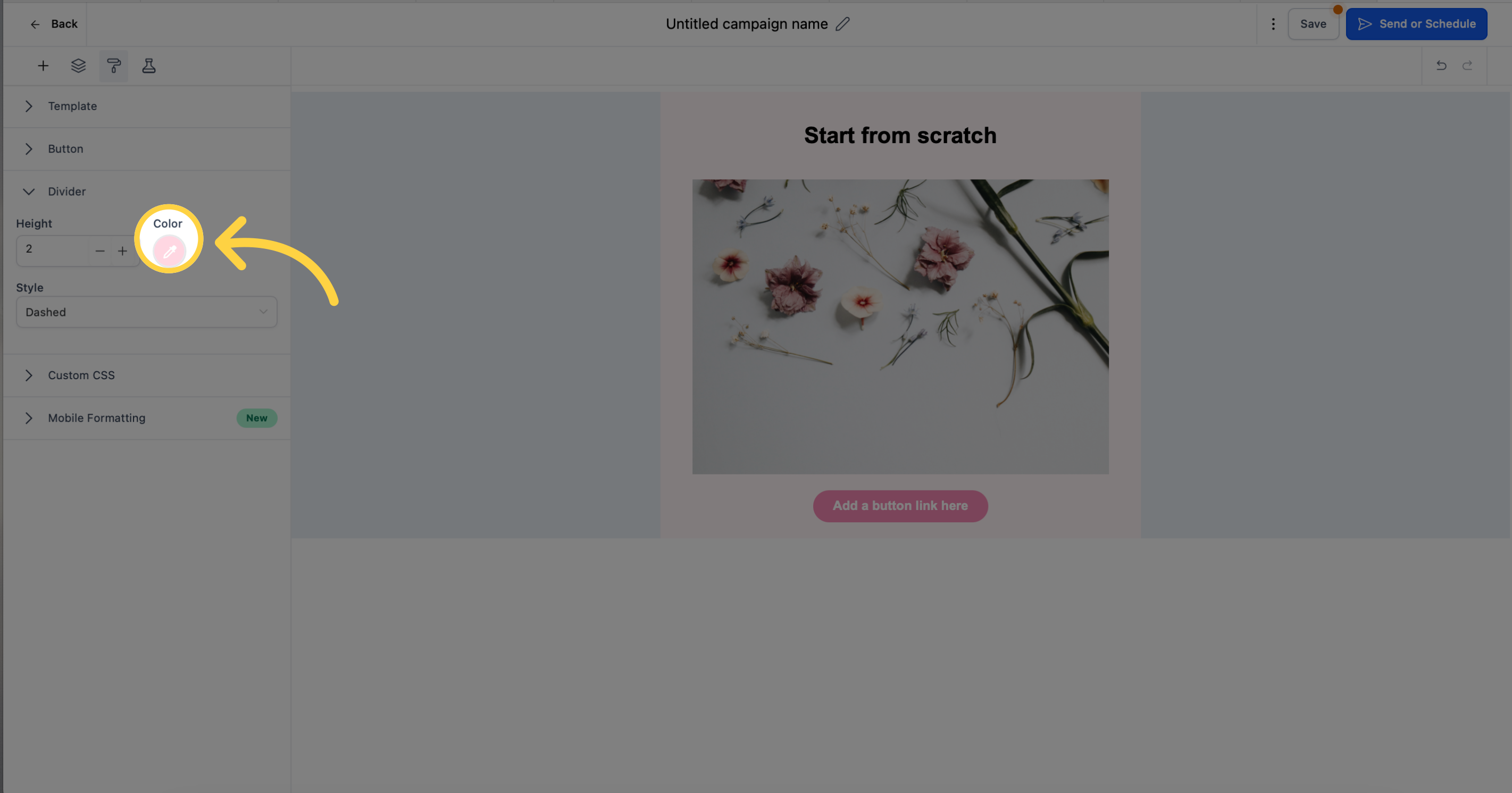Click the Height stepper increment button

click(121, 250)
